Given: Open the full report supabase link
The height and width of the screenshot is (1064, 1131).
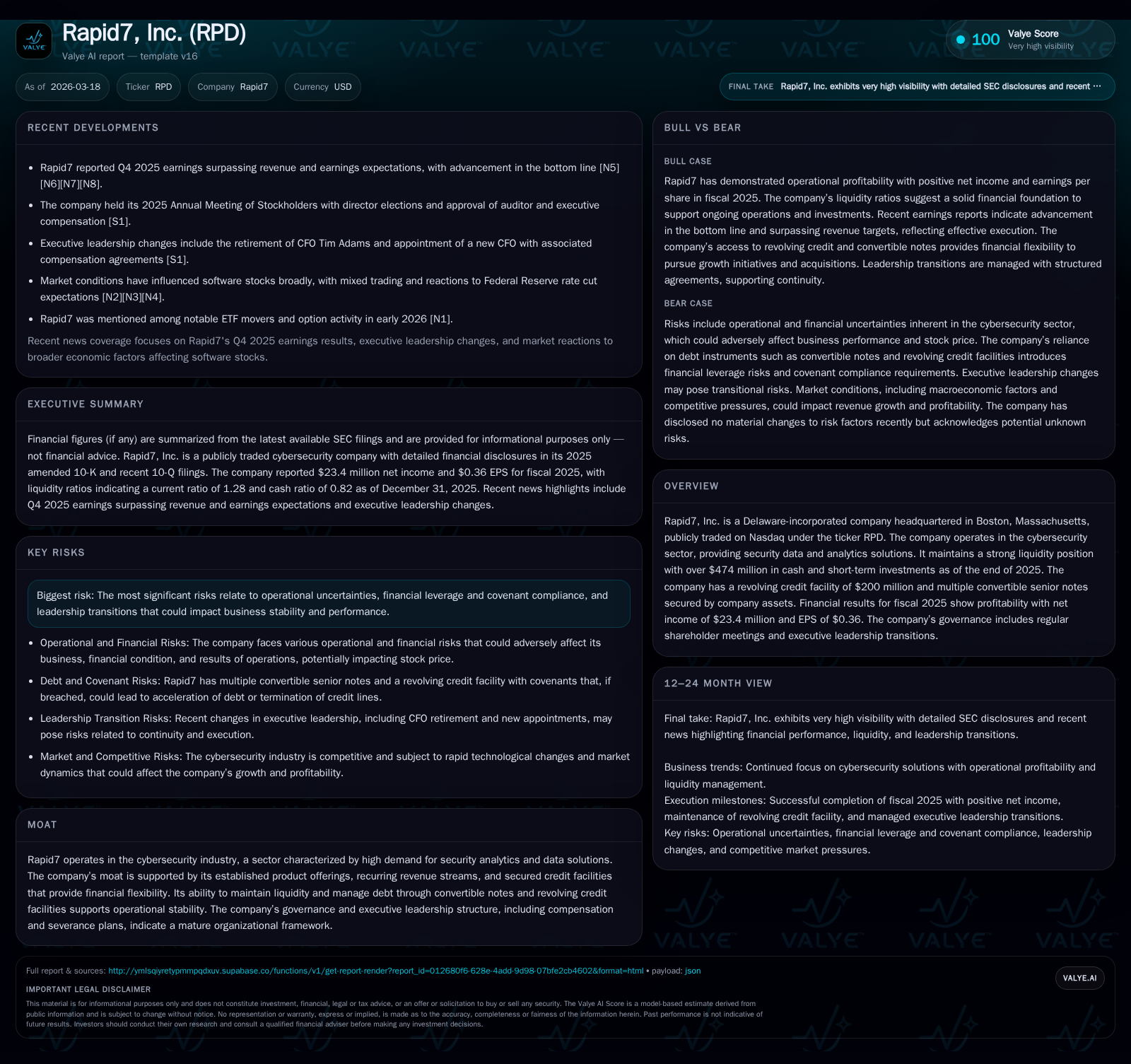Looking at the screenshot, I should click(375, 971).
